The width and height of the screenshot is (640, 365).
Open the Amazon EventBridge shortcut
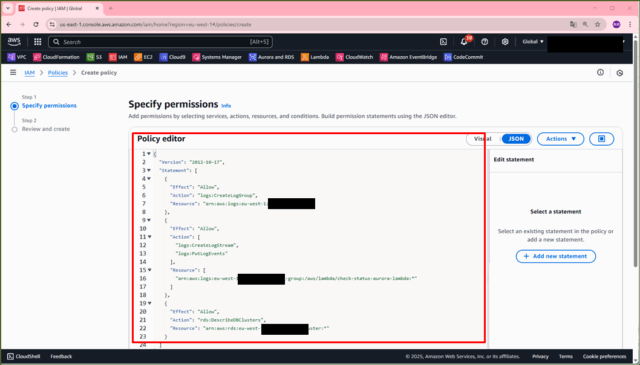coord(408,57)
